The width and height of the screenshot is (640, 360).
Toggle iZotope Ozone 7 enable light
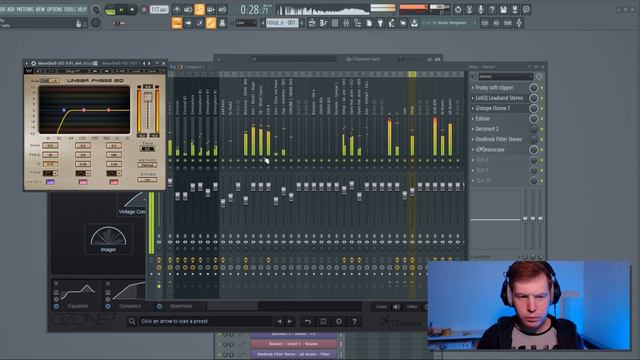(542, 108)
